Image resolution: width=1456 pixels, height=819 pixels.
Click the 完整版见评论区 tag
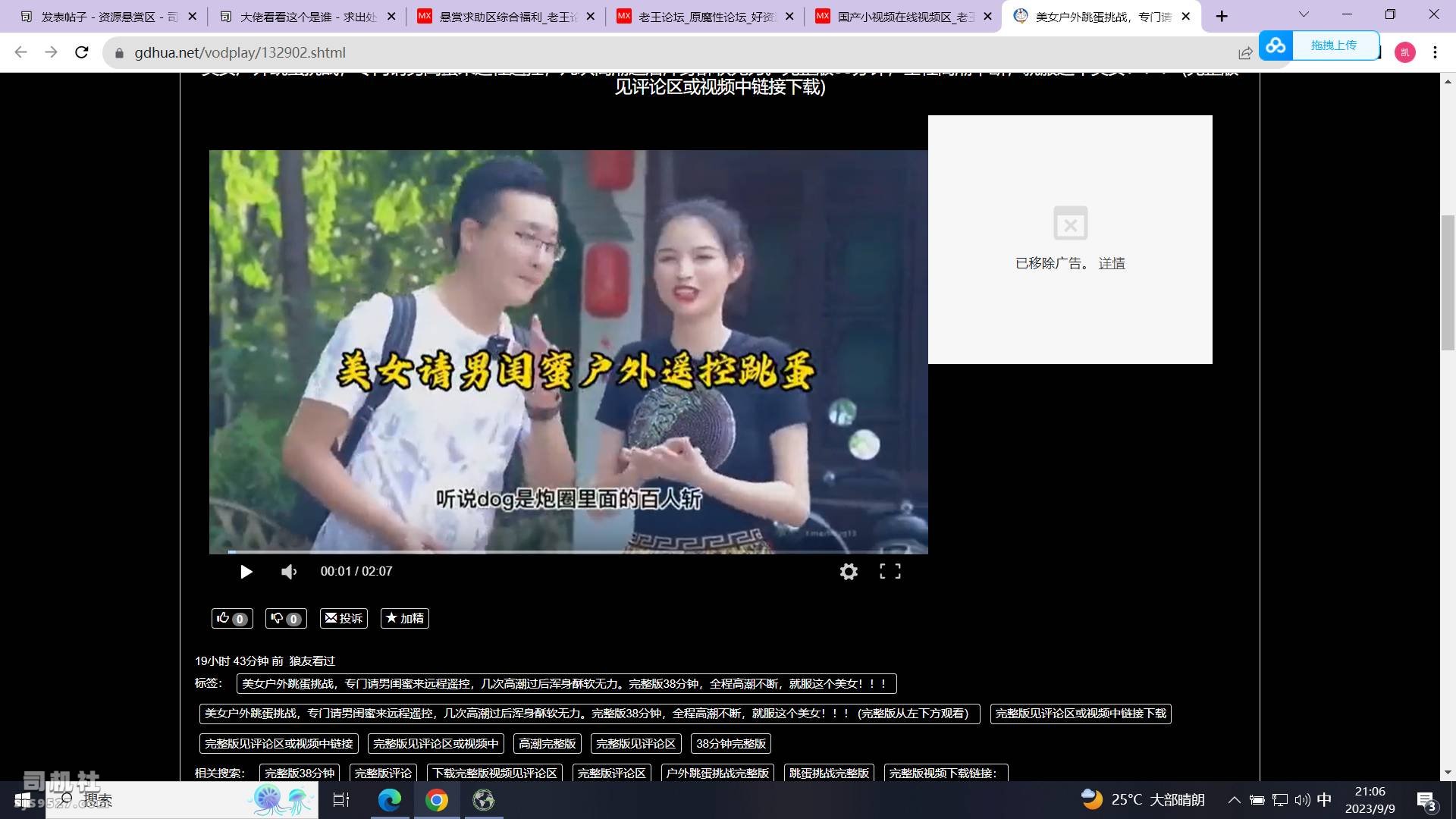[x=635, y=744]
